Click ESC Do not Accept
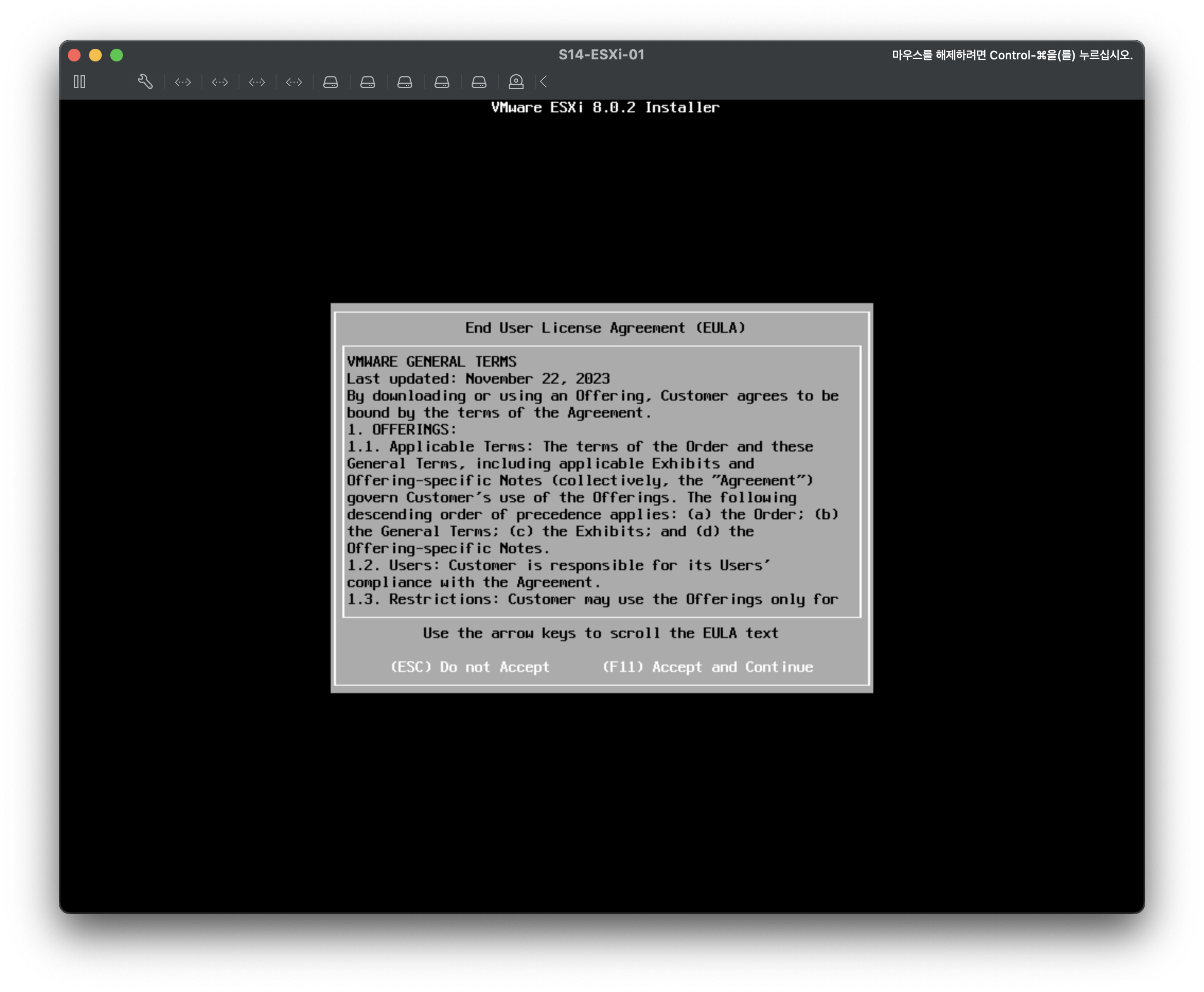The height and width of the screenshot is (992, 1204). (470, 667)
